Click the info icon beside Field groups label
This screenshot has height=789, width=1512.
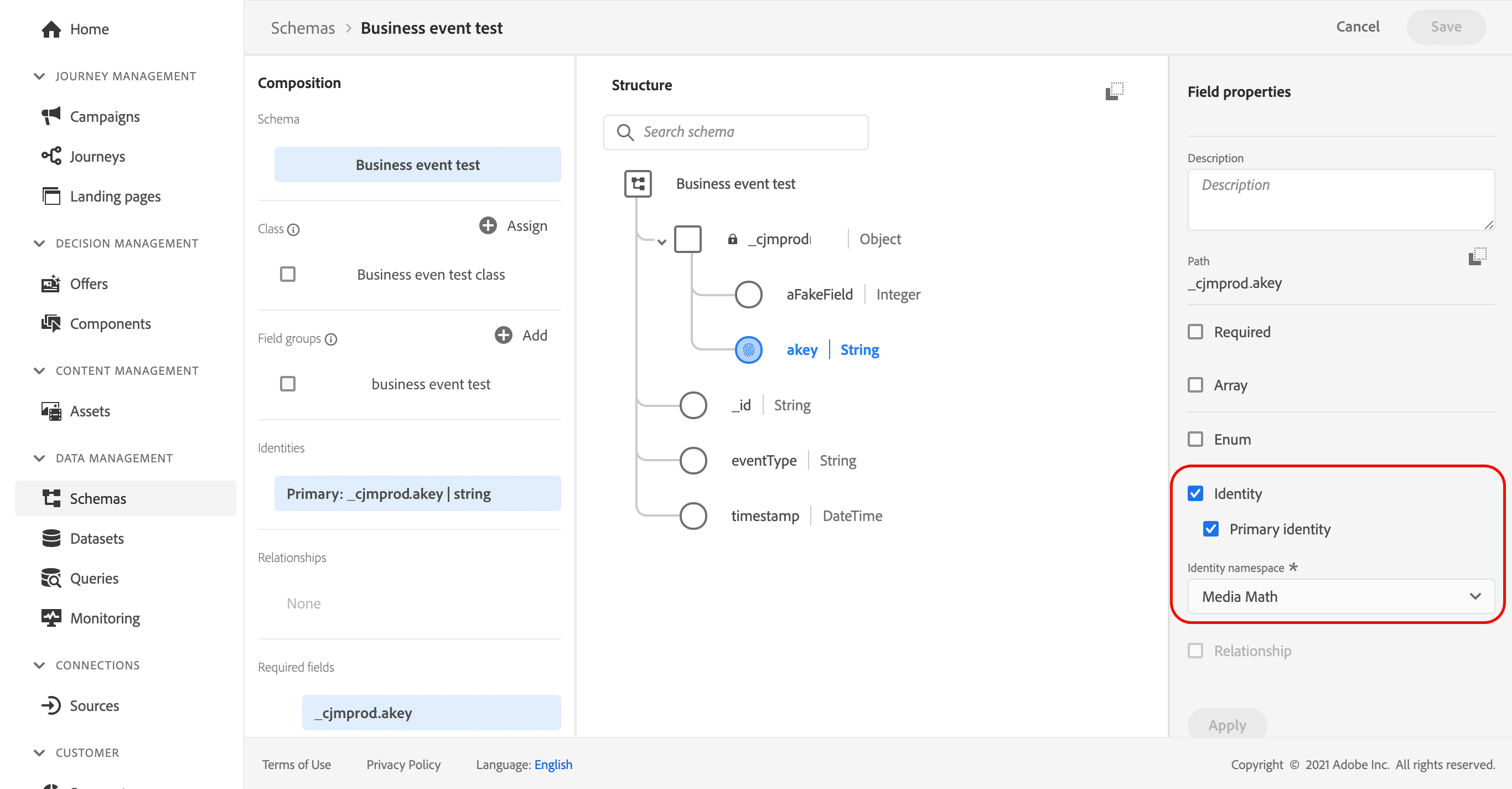331,339
